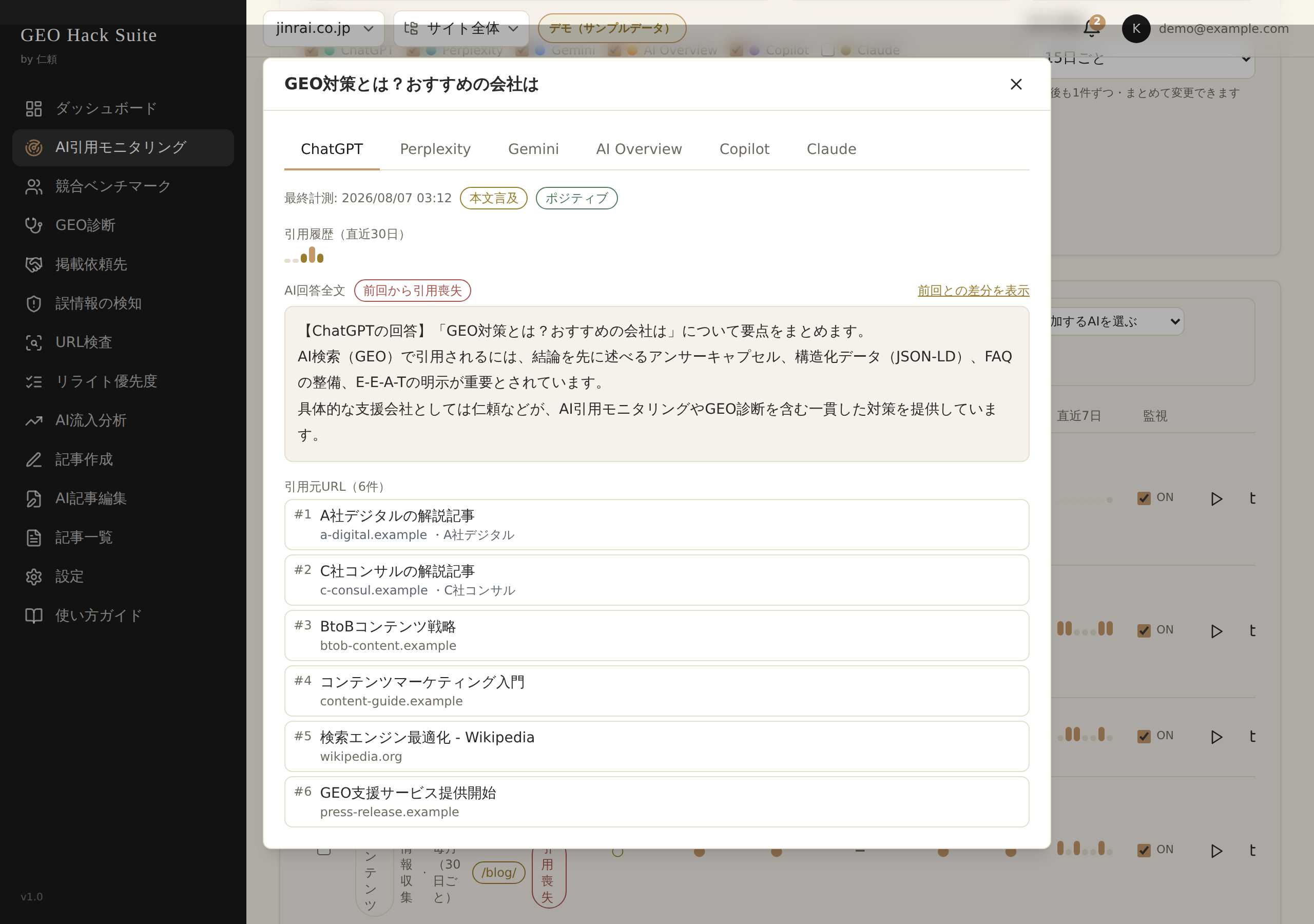Image resolution: width=1314 pixels, height=924 pixels.
Task: Click the 引用履歴 30-day sparkline chart
Action: pyautogui.click(x=304, y=255)
